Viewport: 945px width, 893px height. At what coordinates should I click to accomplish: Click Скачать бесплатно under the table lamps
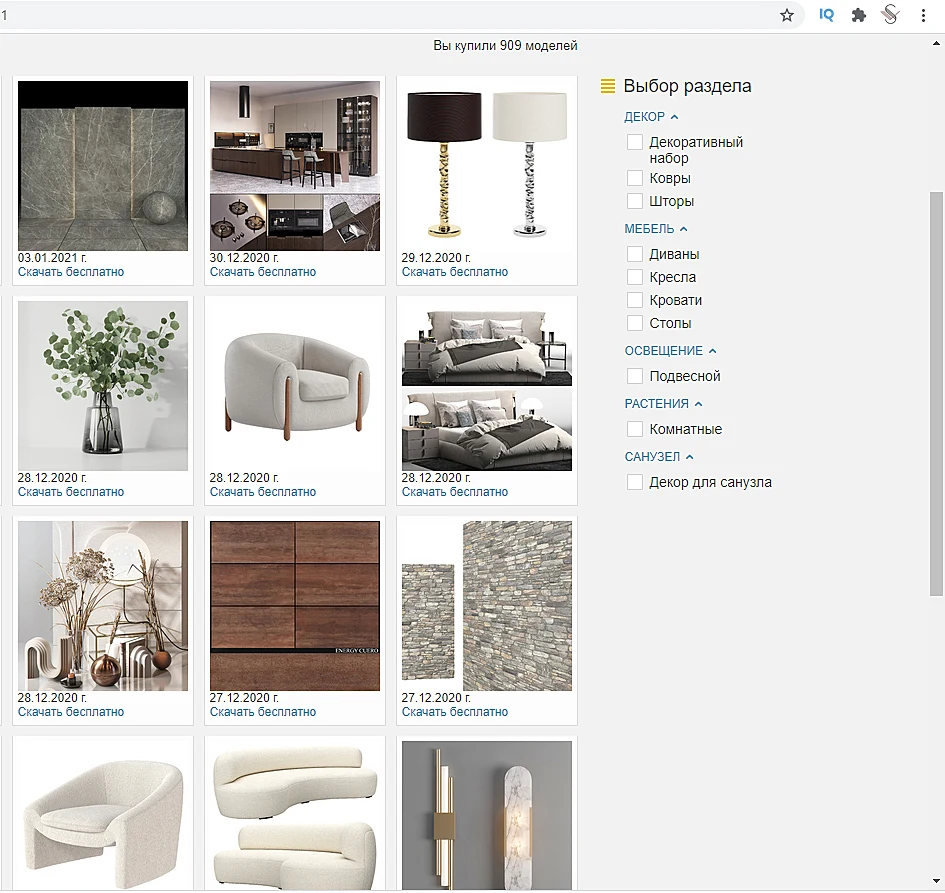coord(454,272)
